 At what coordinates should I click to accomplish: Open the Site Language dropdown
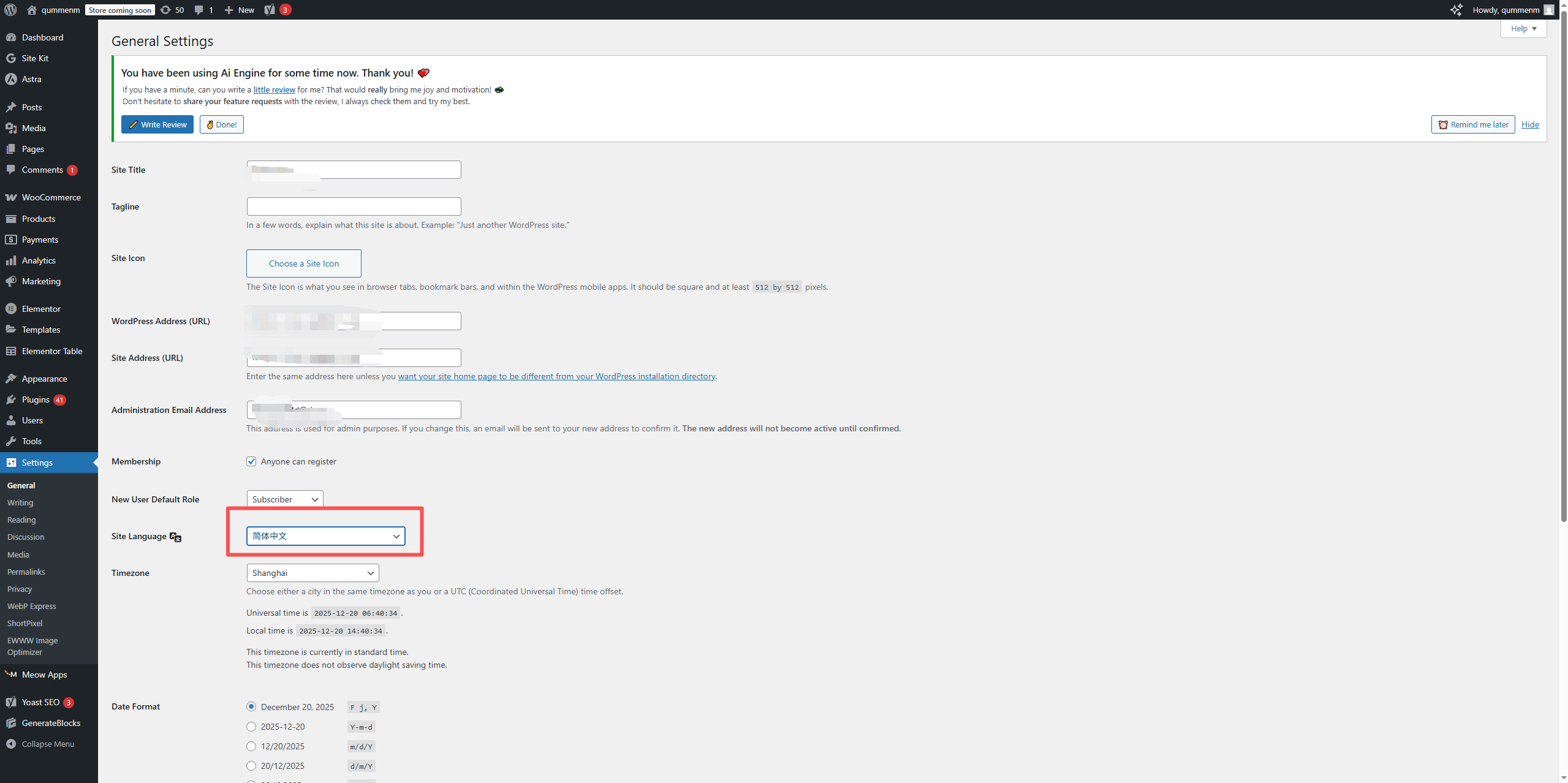(325, 535)
